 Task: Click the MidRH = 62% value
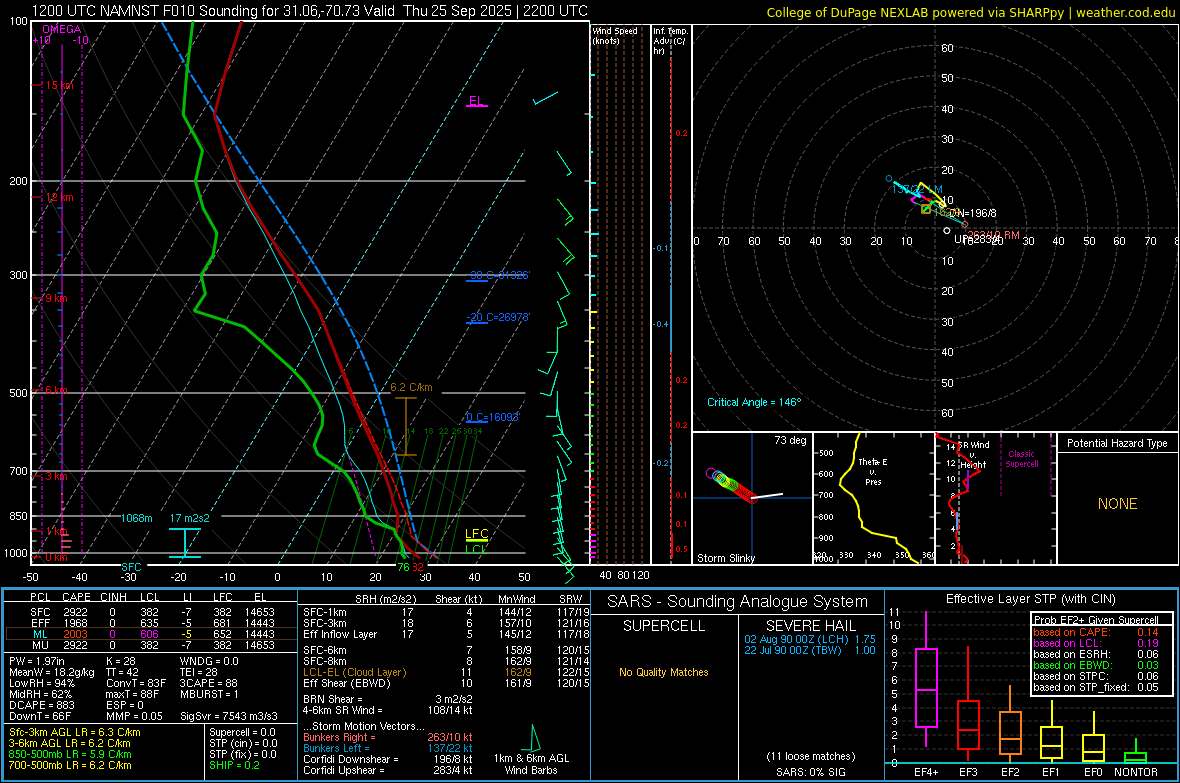coord(41,694)
